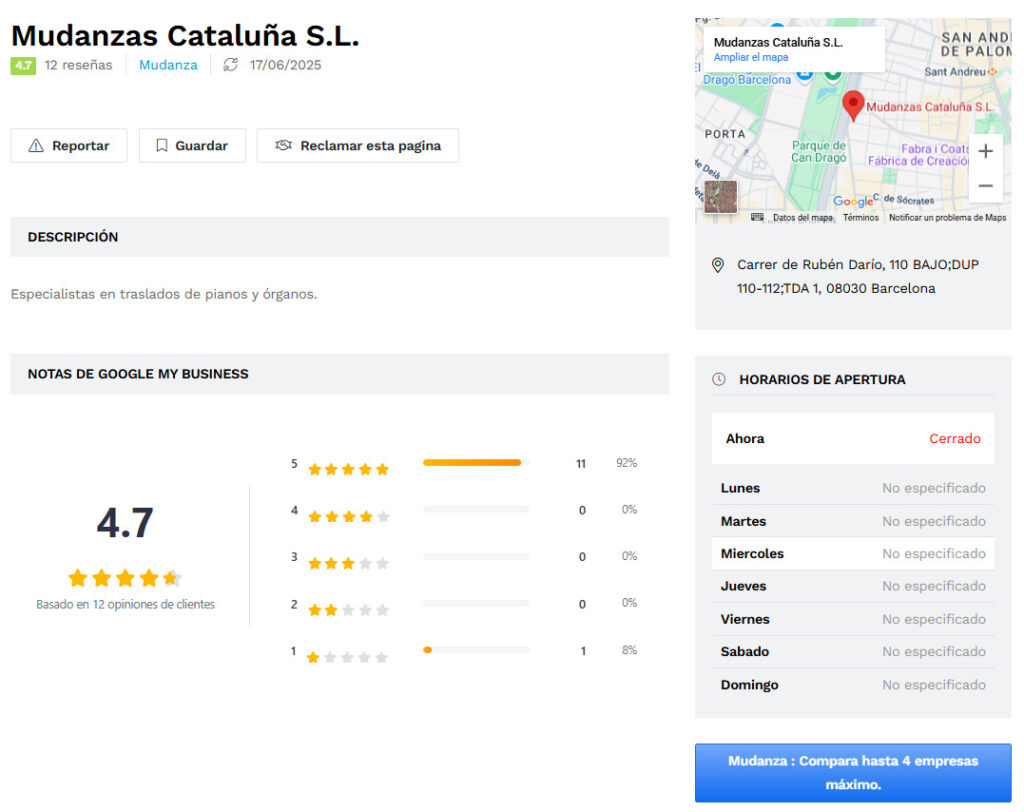Screen dimensions: 1024x812
Task: Zoom out of the map with minus
Action: [985, 186]
